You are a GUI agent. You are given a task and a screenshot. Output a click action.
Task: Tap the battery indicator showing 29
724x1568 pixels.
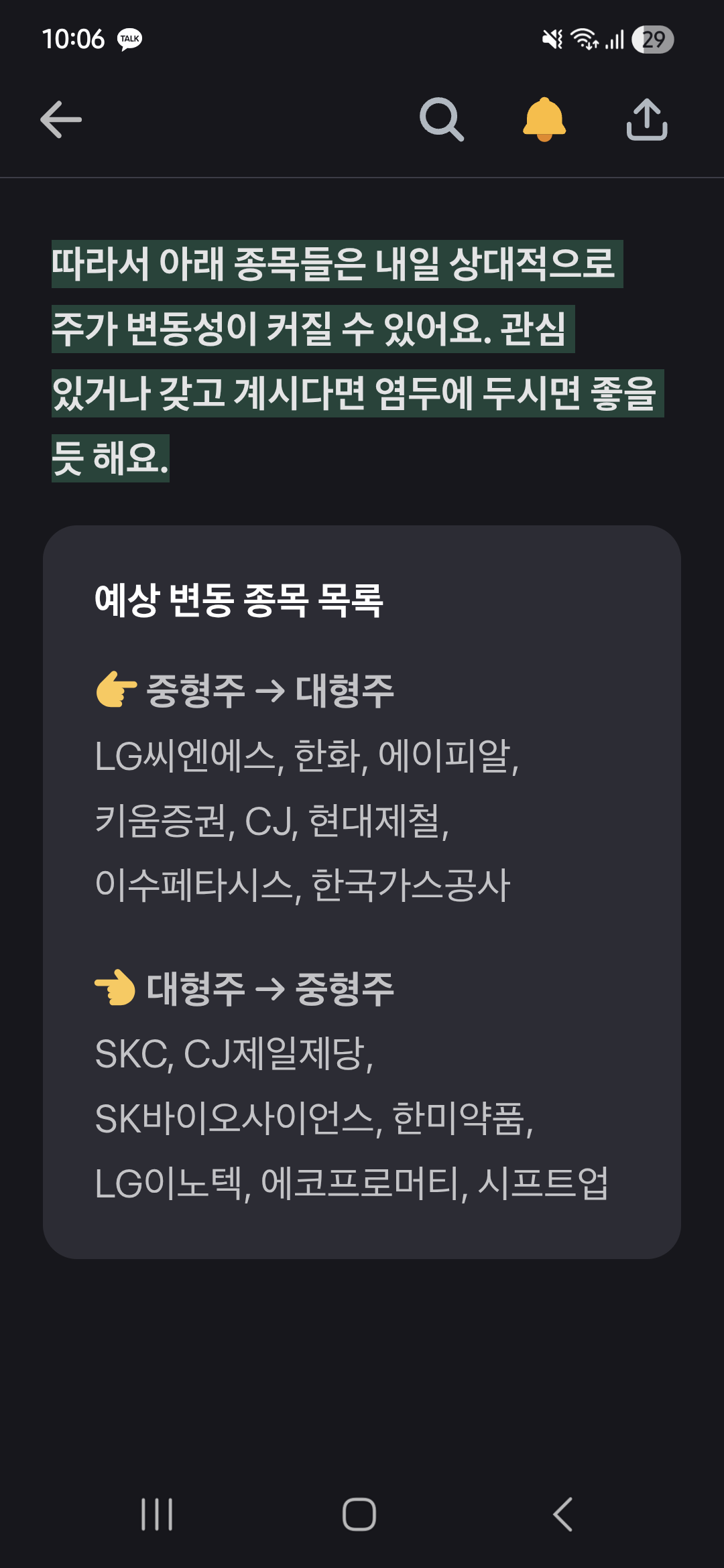pos(652,40)
